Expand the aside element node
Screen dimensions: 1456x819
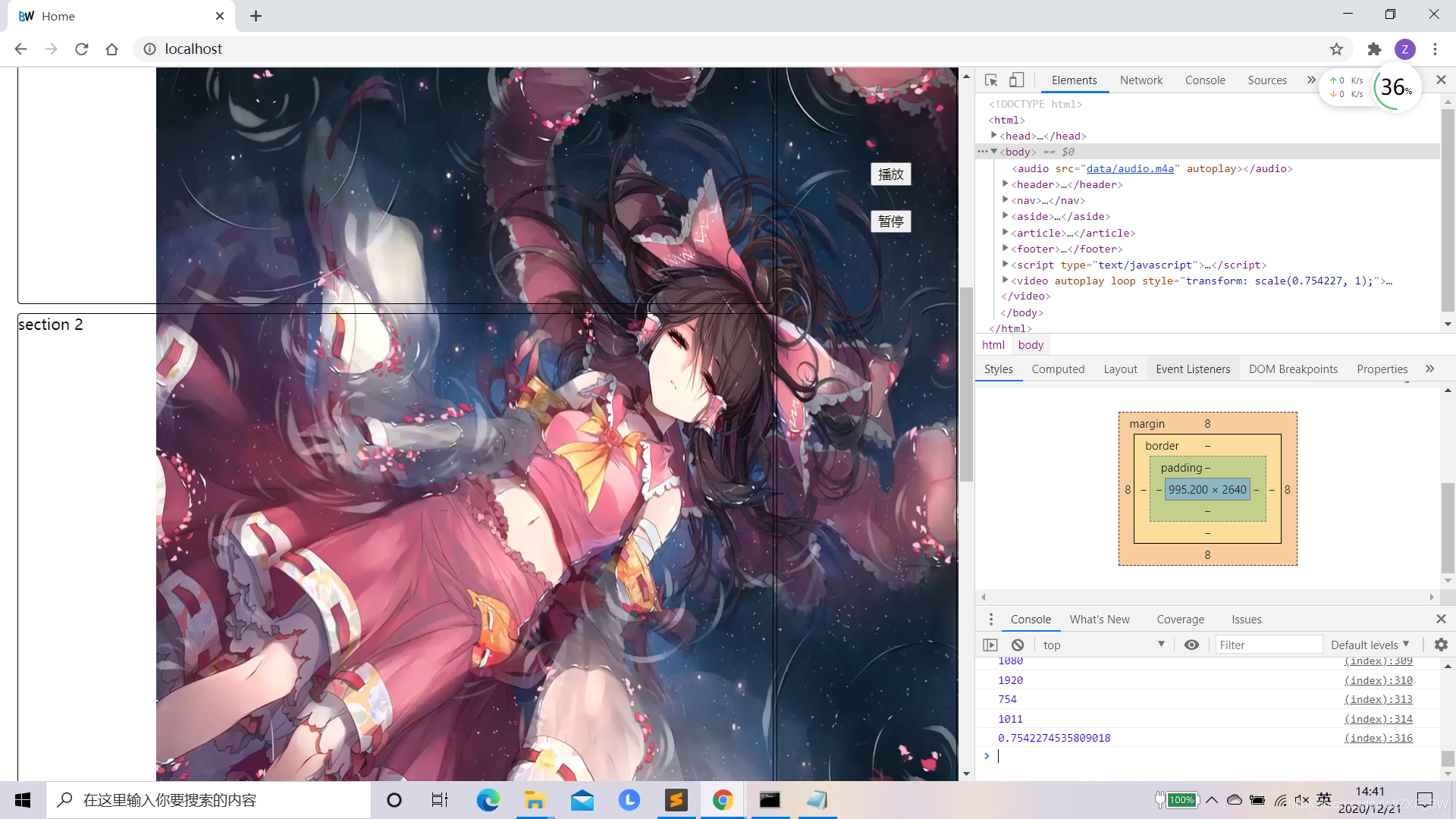1005,215
